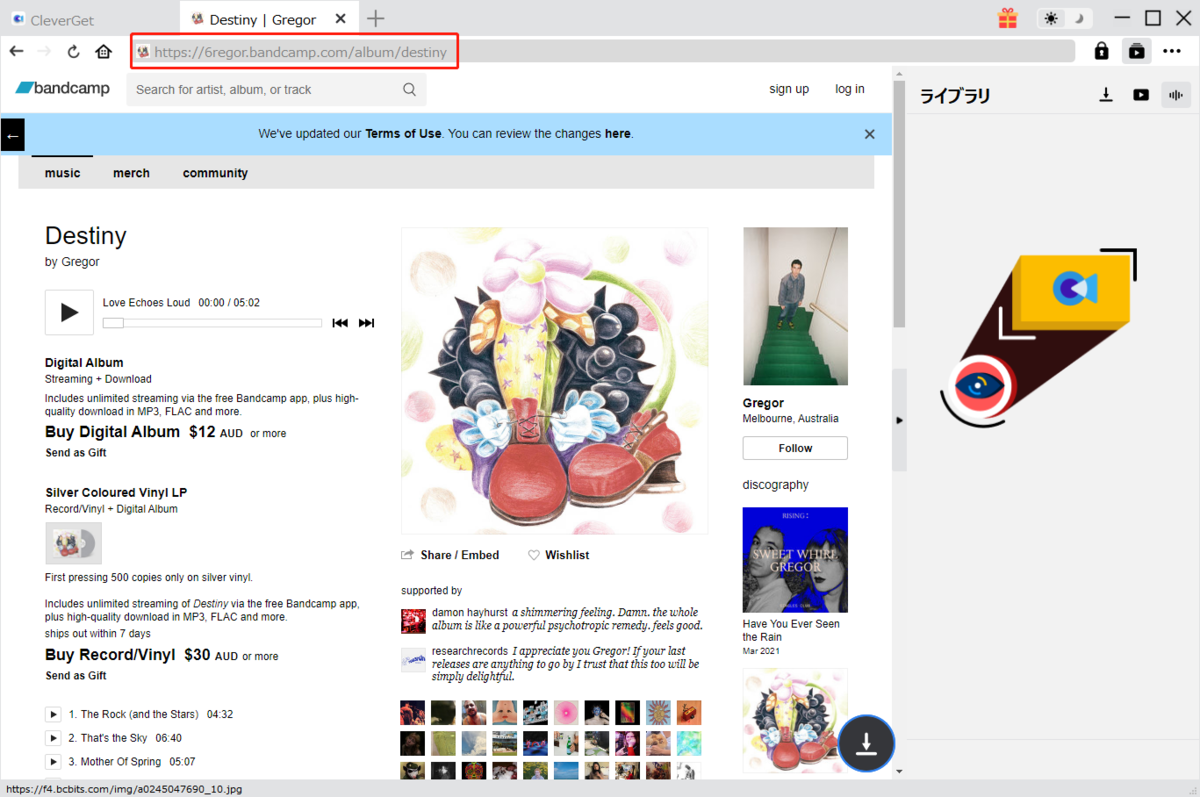Dismiss the Terms of Use banner
Screen dimensions: 1200x797
(869, 134)
